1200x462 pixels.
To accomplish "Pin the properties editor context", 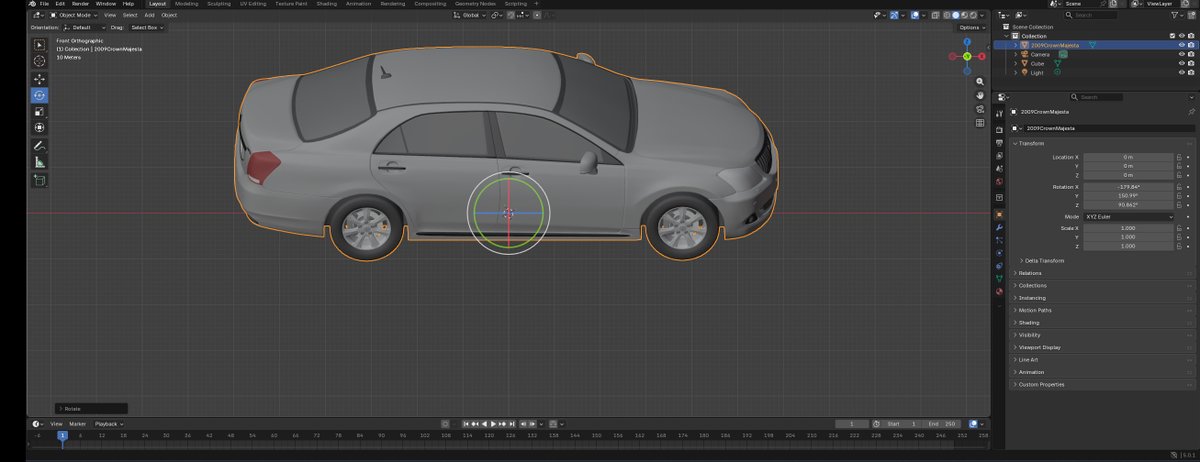I will [x=1191, y=112].
